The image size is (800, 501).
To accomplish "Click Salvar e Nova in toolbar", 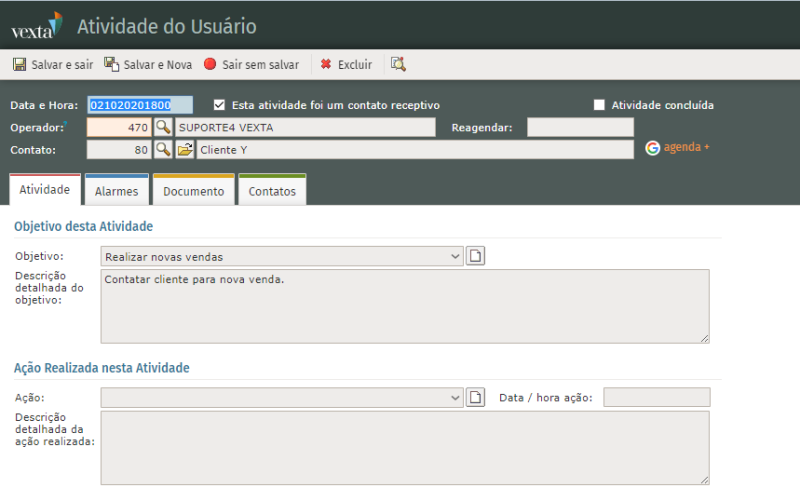I will coord(148,64).
